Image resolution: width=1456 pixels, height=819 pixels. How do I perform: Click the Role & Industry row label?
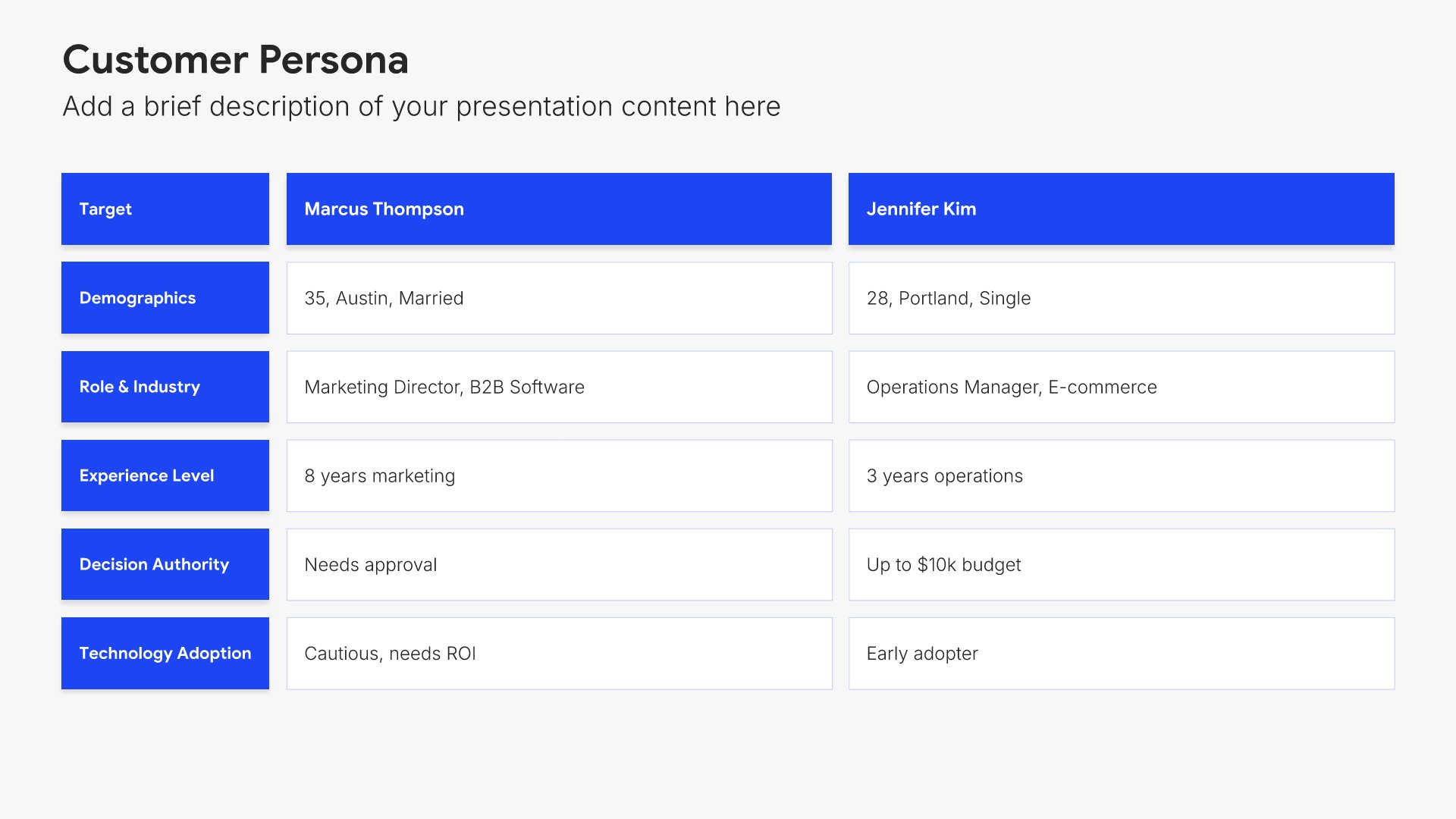[165, 387]
